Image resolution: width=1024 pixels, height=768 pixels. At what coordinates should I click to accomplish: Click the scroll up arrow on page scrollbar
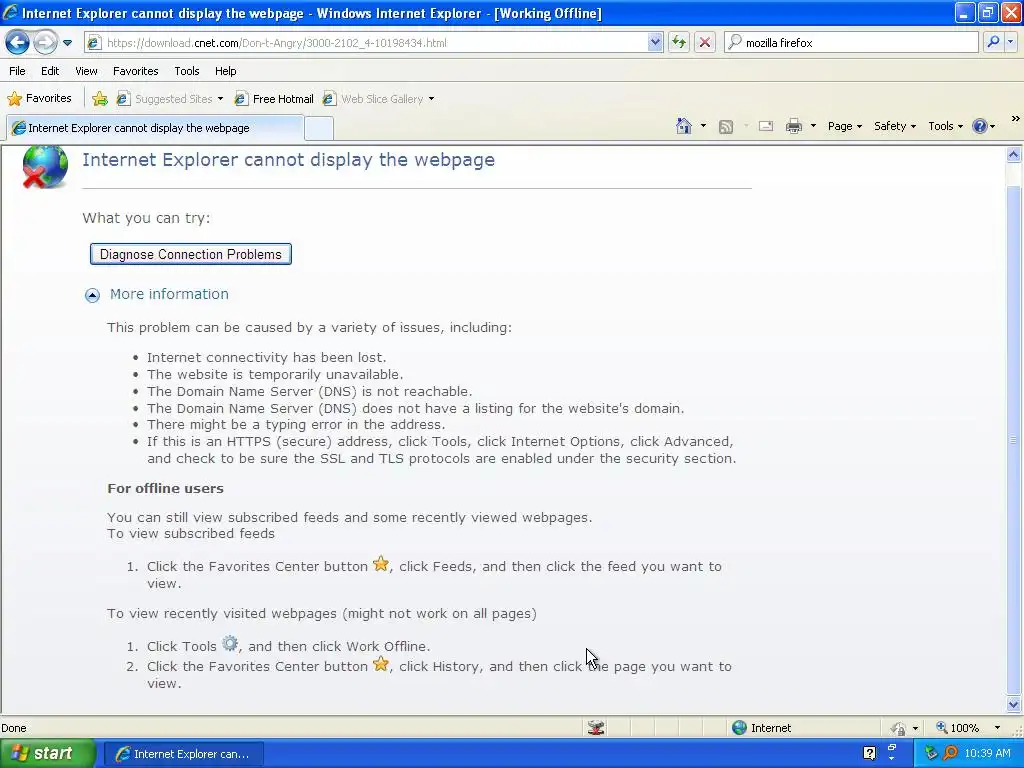(x=1014, y=155)
